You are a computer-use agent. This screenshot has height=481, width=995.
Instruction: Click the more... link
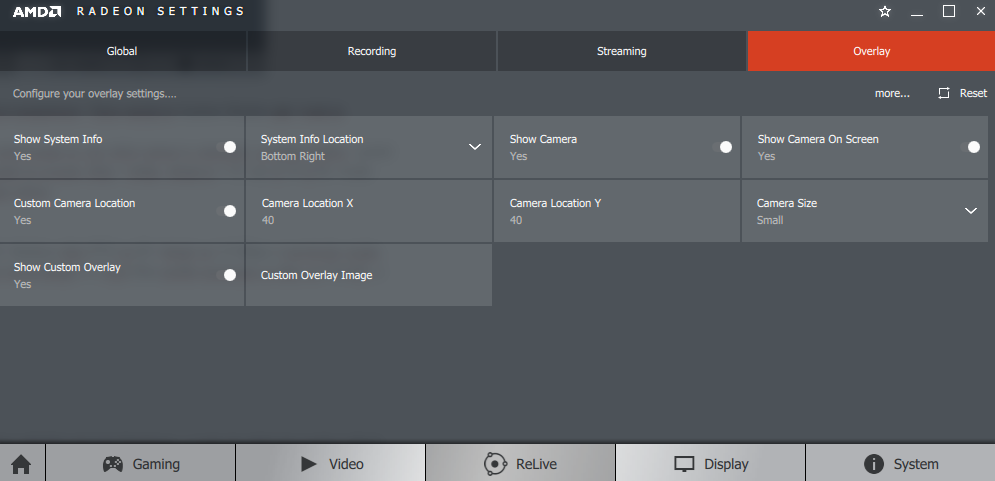click(892, 93)
